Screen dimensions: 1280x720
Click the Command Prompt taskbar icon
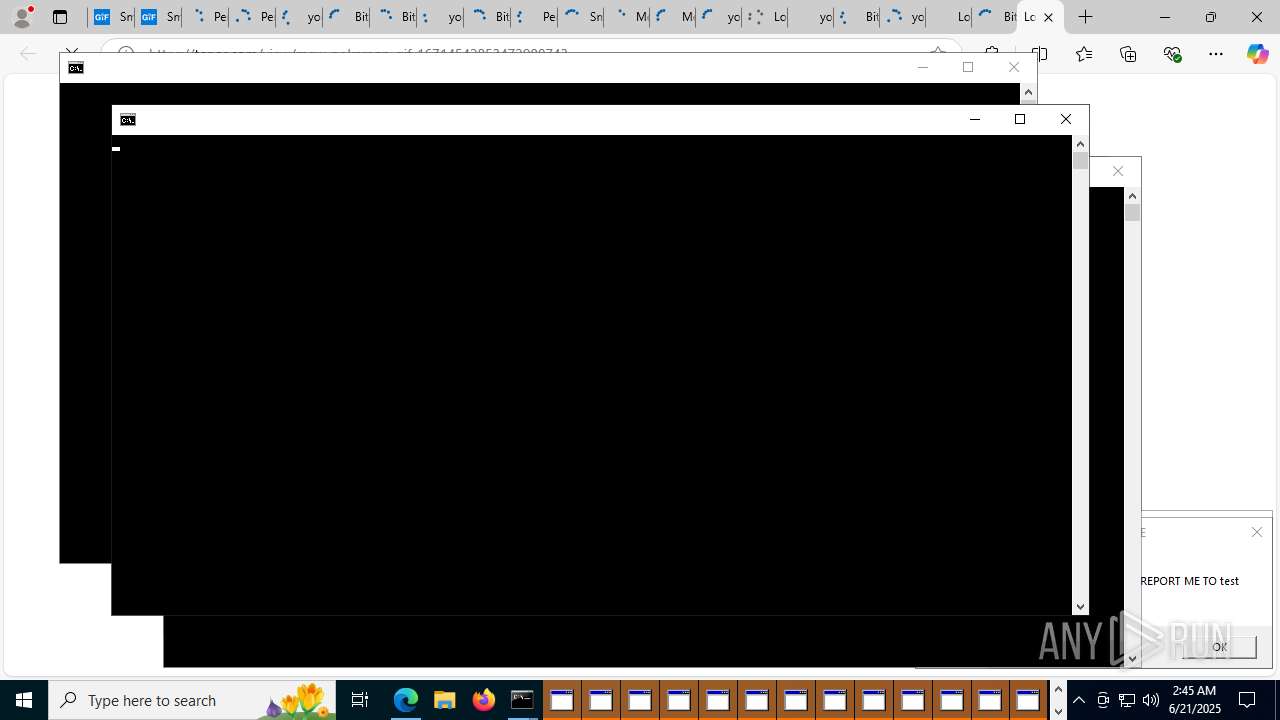coord(522,700)
